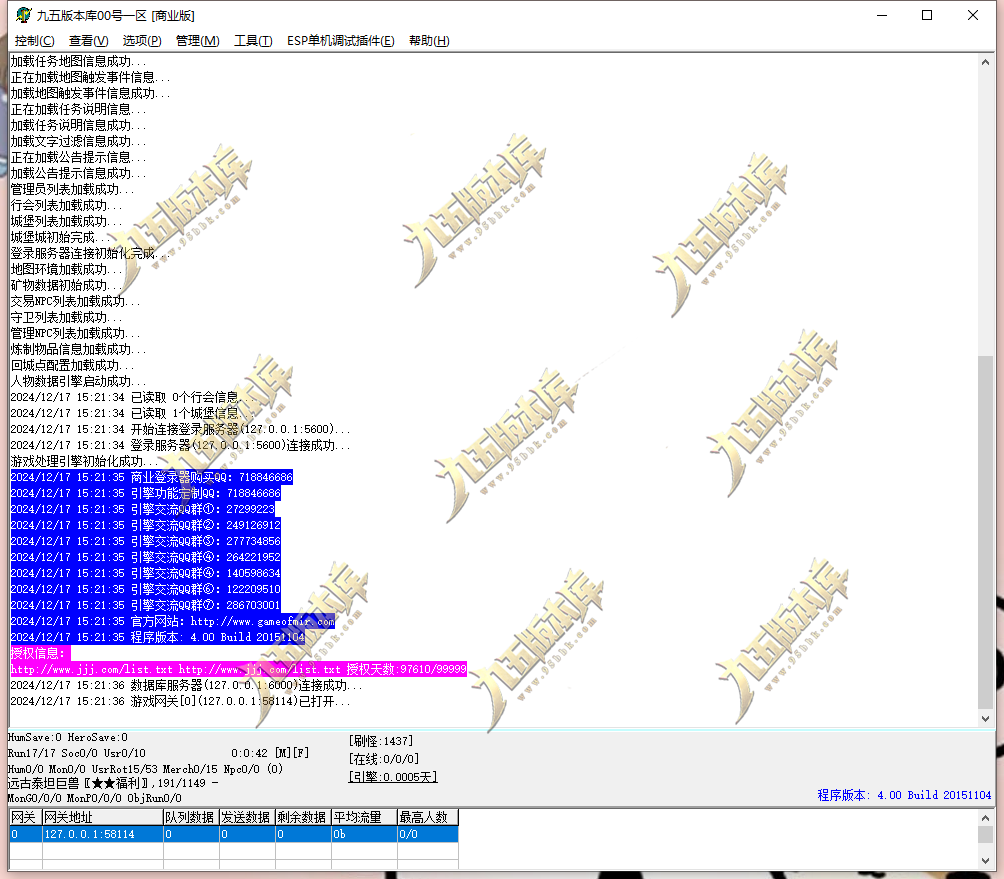Select the 网关 column header
This screenshot has height=879, width=1004.
point(26,818)
